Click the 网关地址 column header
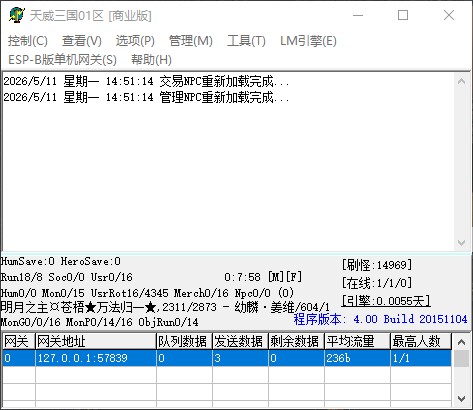The height and width of the screenshot is (410, 473). 96,341
